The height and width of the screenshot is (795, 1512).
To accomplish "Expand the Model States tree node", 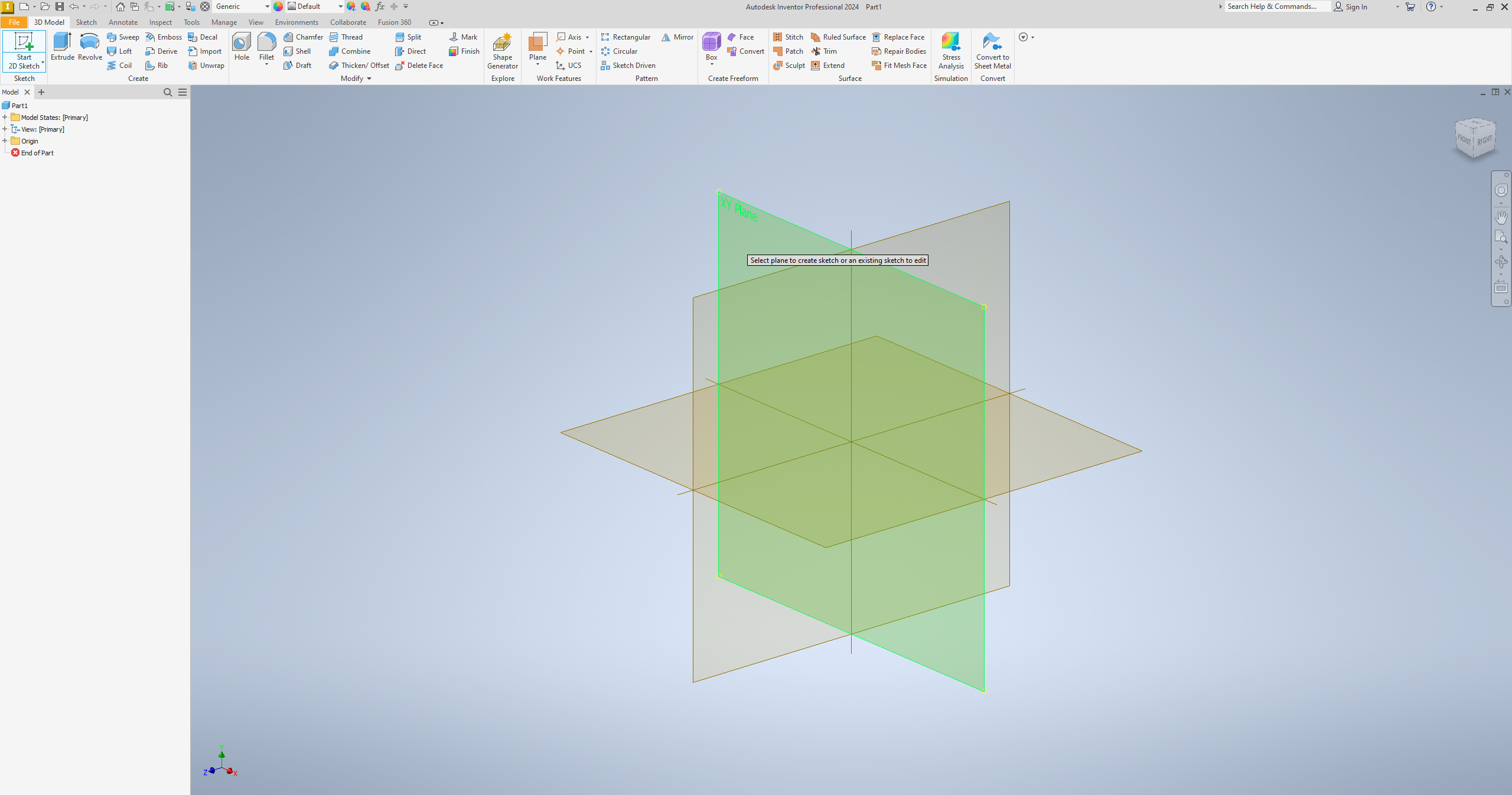I will click(5, 117).
